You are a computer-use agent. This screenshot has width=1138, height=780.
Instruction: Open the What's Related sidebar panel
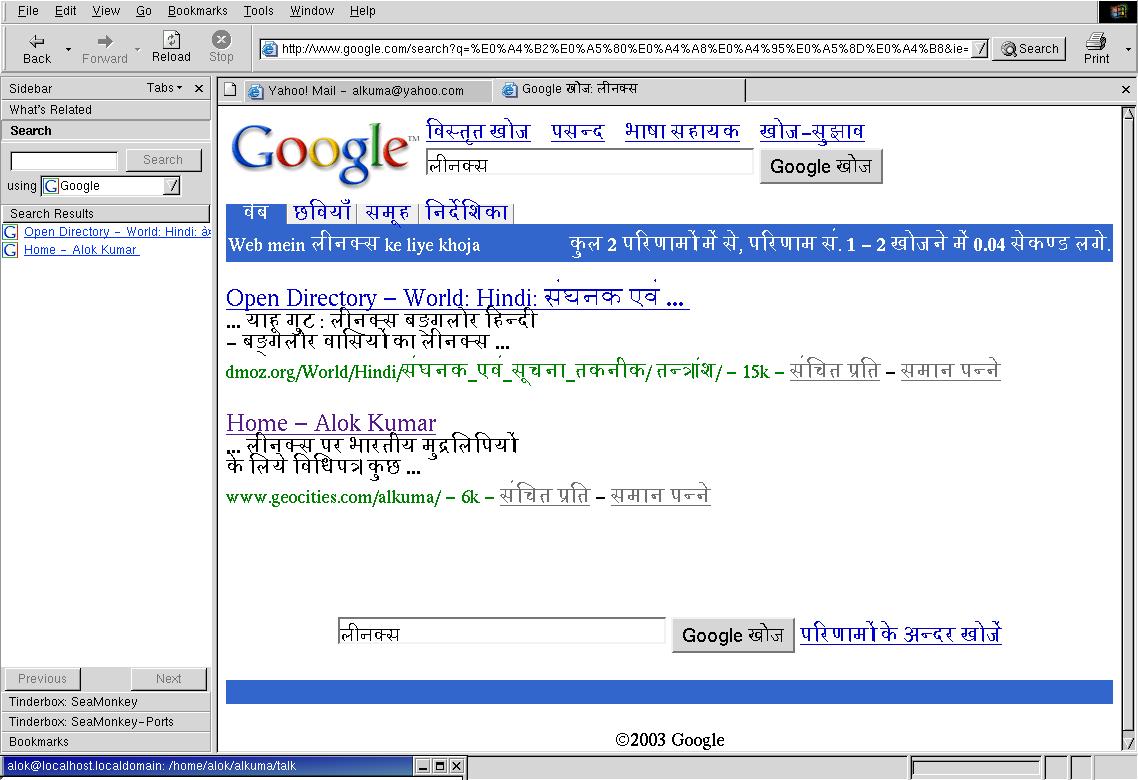[106, 110]
